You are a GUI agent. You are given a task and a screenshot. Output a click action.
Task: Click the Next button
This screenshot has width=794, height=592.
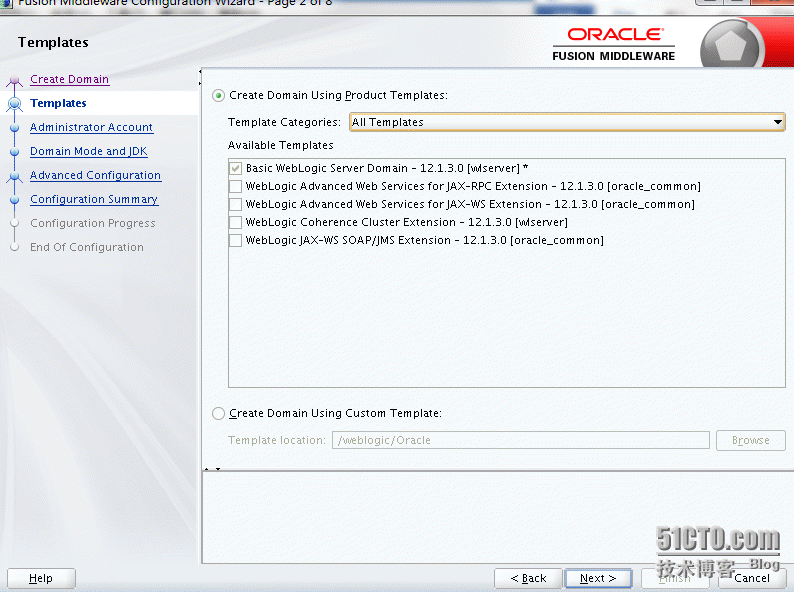(x=598, y=578)
